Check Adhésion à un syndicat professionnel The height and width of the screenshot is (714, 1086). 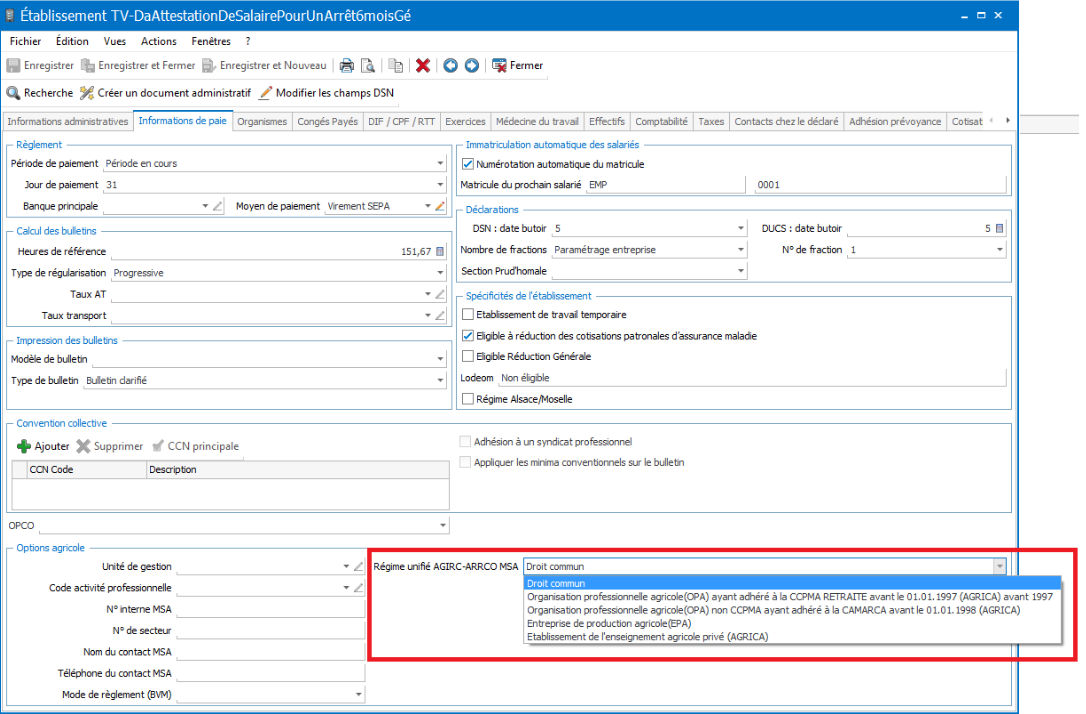[465, 442]
